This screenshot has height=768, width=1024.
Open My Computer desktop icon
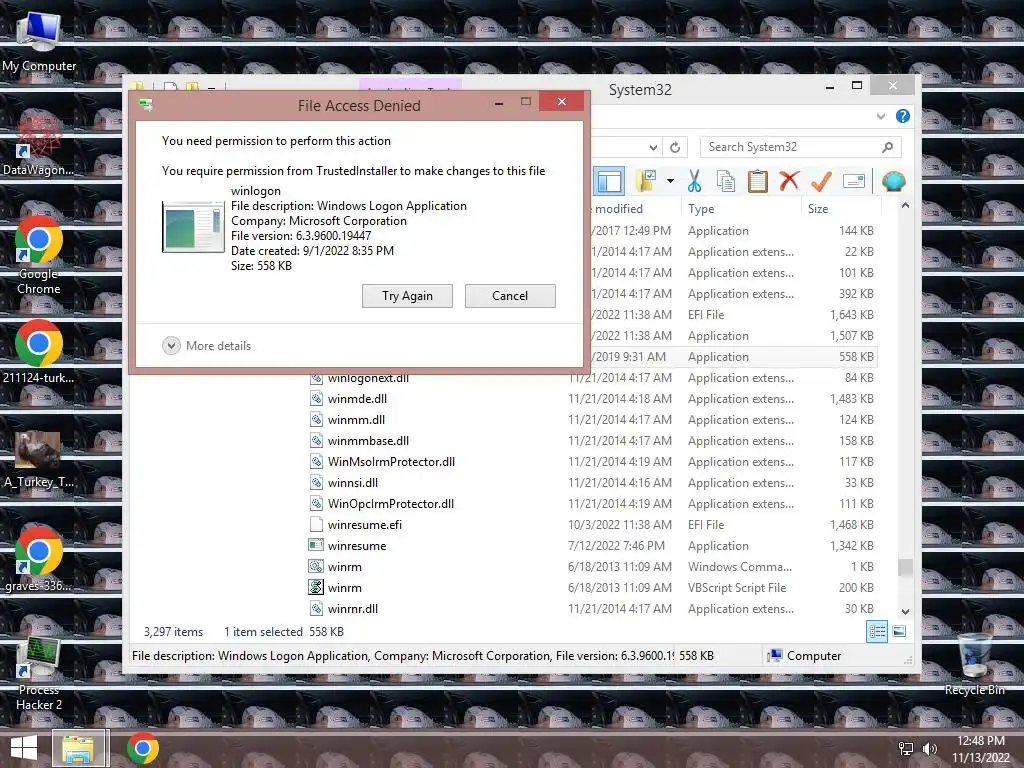[x=39, y=40]
